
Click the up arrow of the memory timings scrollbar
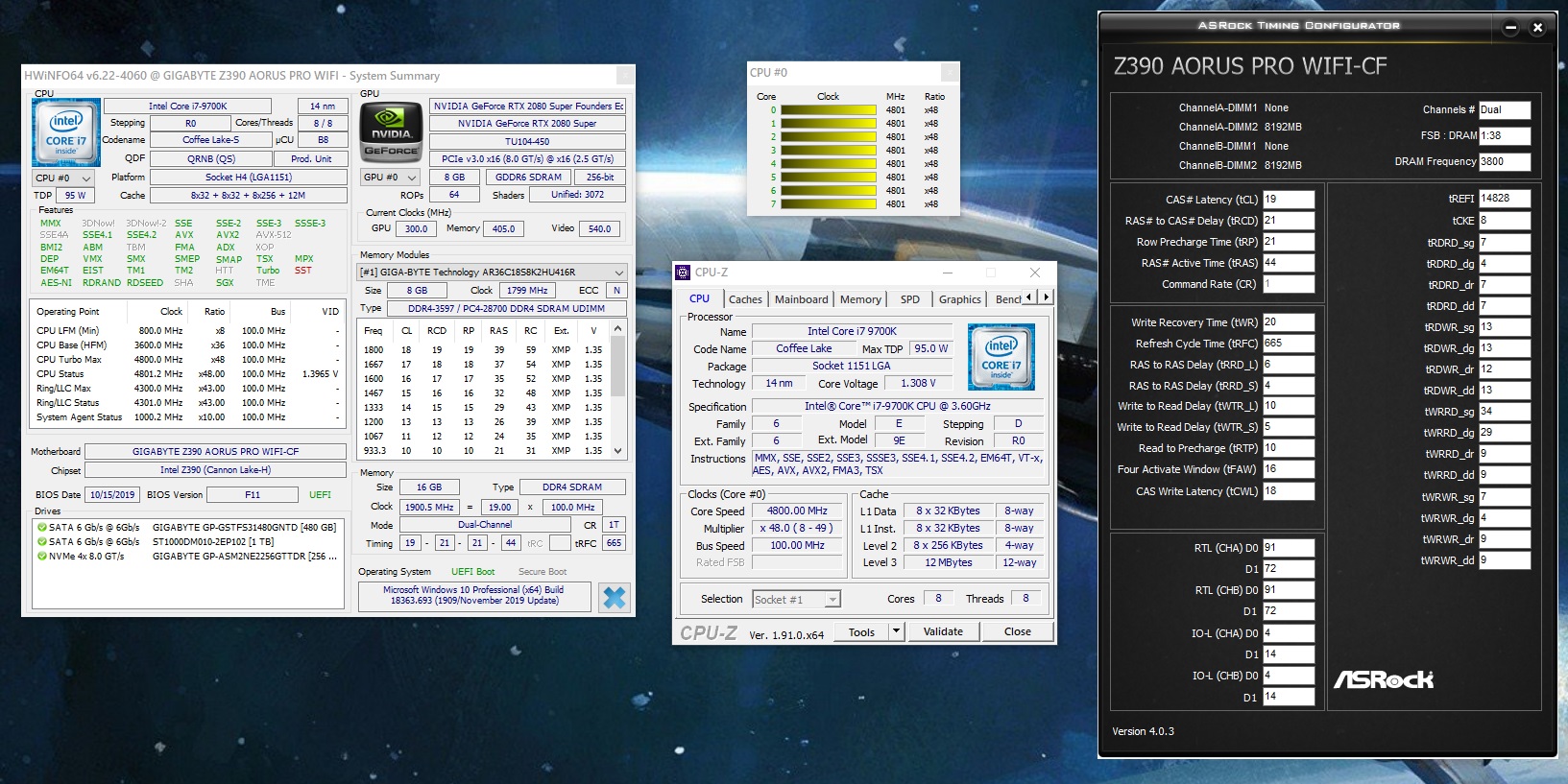click(618, 329)
